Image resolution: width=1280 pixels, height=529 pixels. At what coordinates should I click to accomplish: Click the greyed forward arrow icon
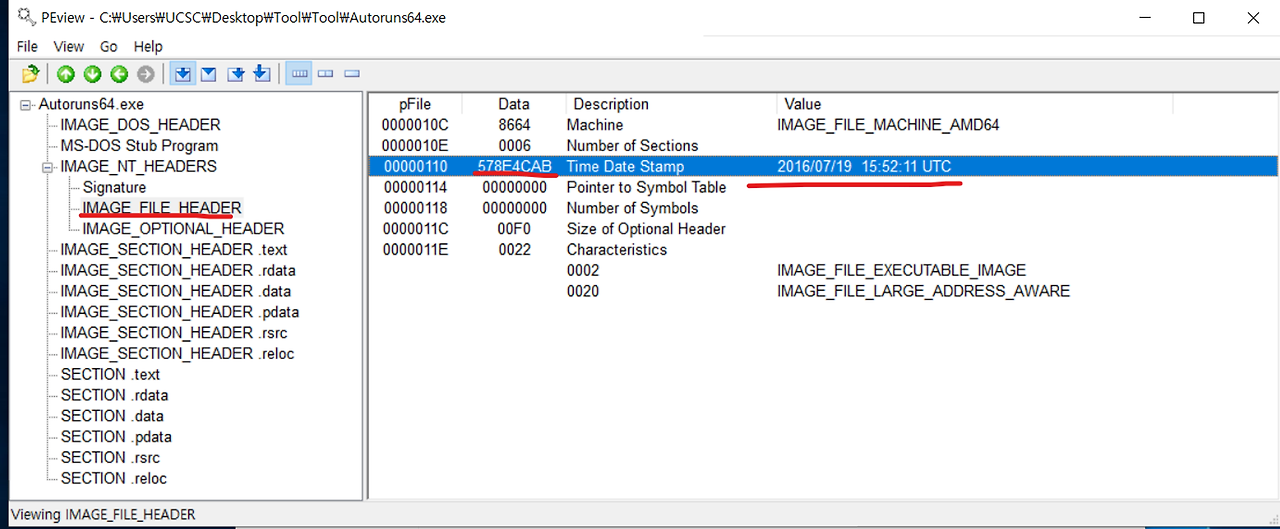click(146, 74)
